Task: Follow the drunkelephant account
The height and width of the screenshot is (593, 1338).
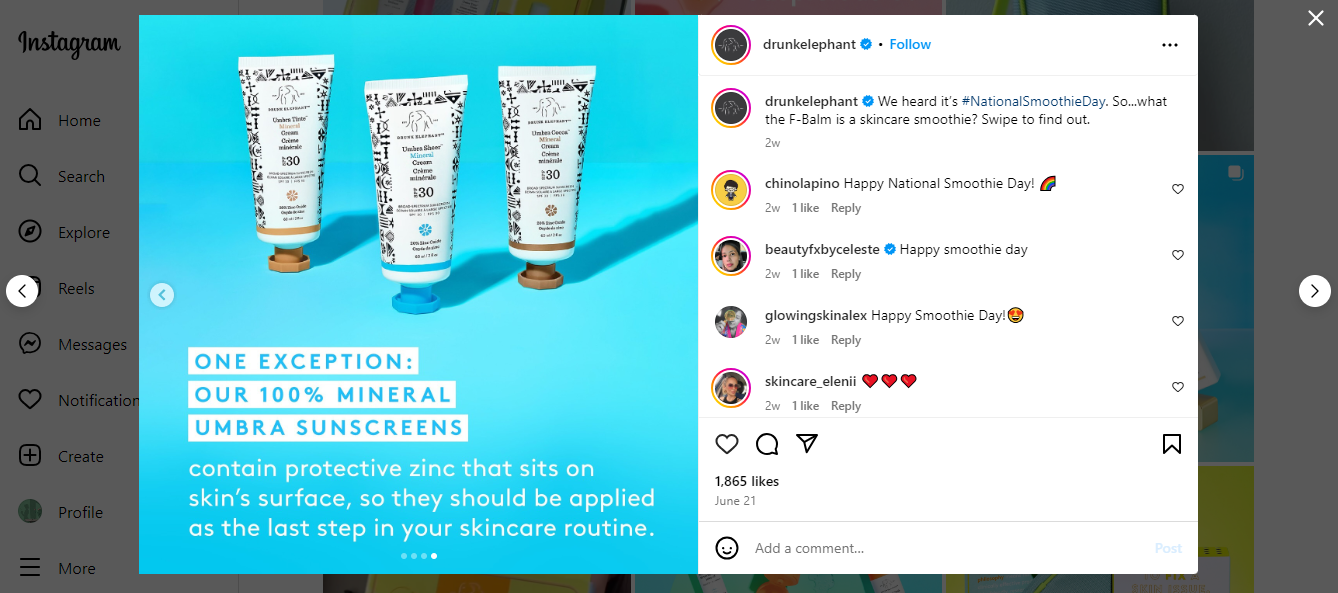Action: pyautogui.click(x=910, y=44)
